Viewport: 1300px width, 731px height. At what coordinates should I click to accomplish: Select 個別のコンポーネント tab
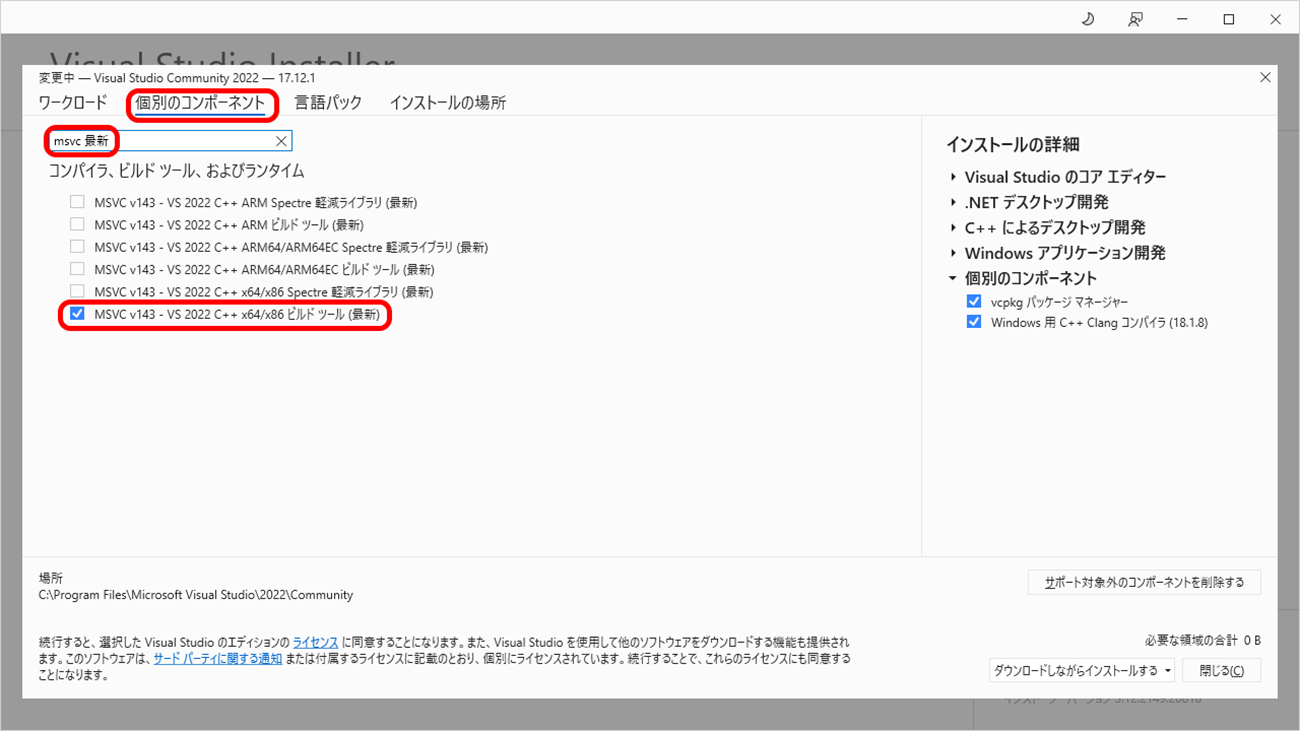pos(200,103)
